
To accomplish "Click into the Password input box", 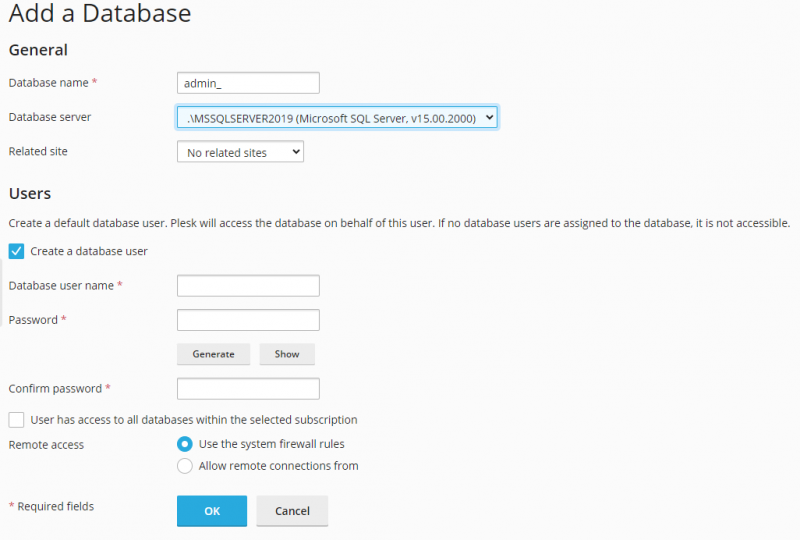I will tap(248, 320).
